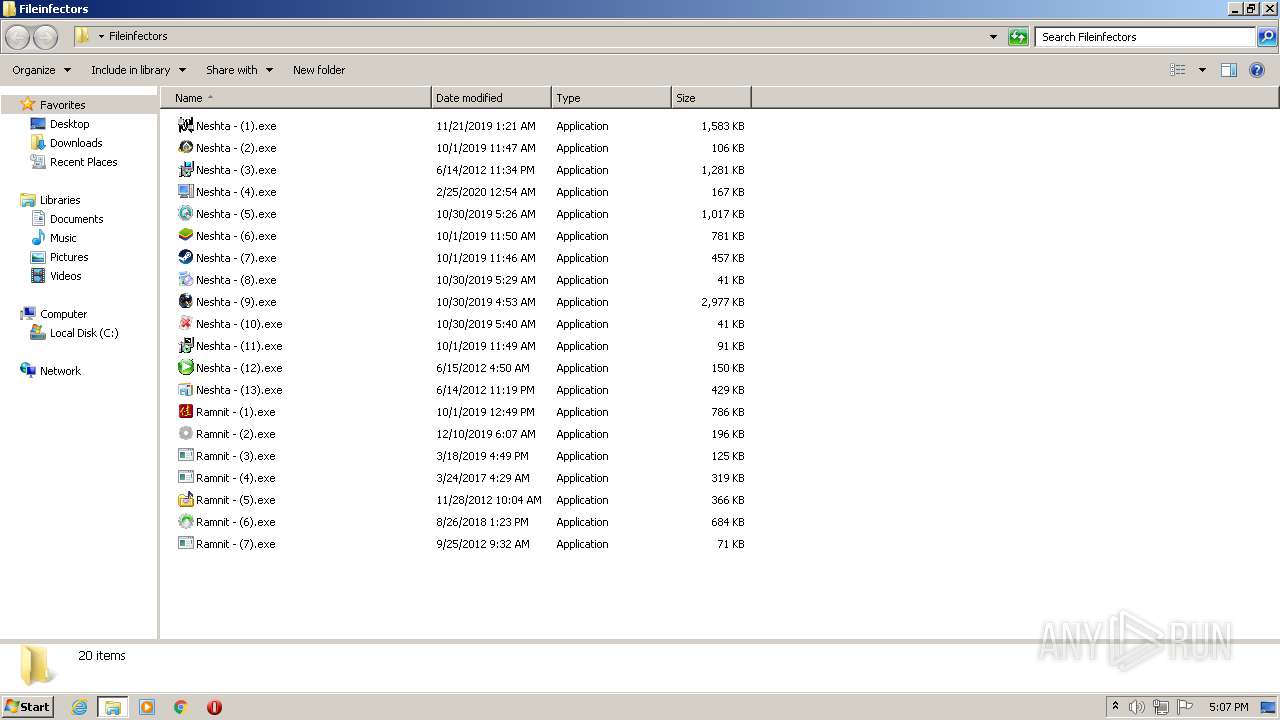Click the Neshta - (3).exe file icon
The height and width of the screenshot is (720, 1280).
185,170
